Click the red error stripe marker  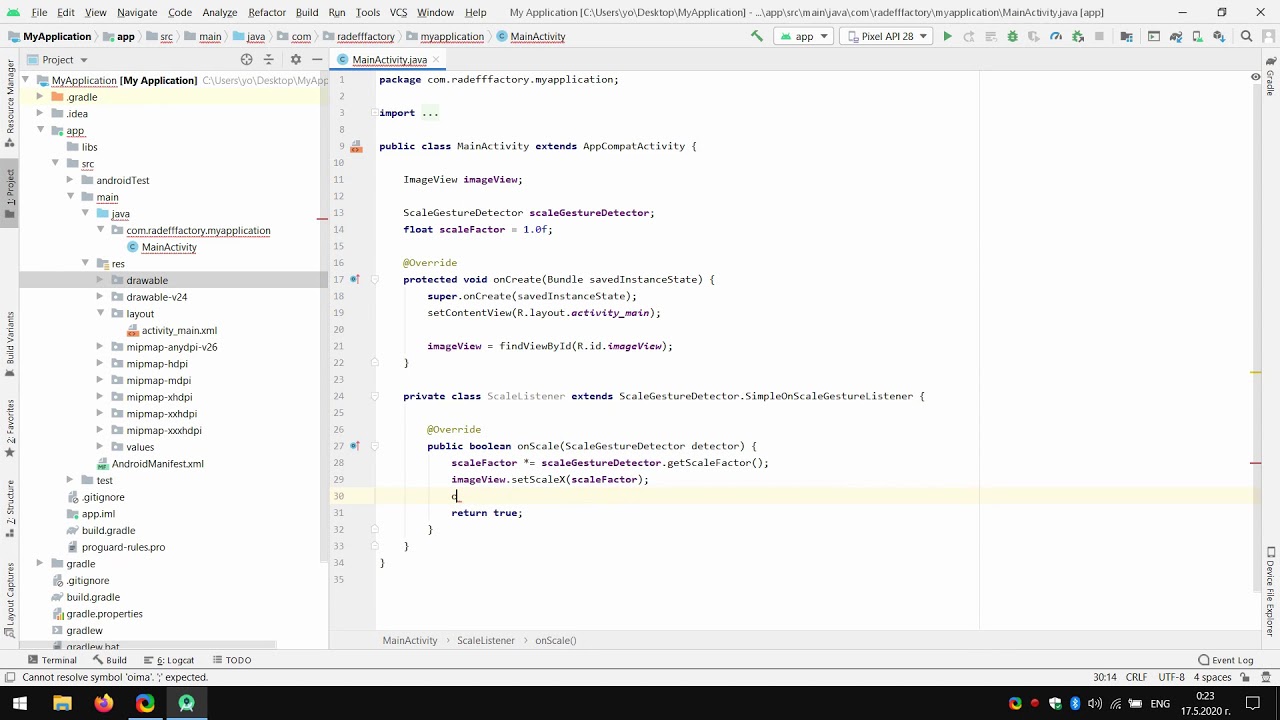click(x=1255, y=463)
